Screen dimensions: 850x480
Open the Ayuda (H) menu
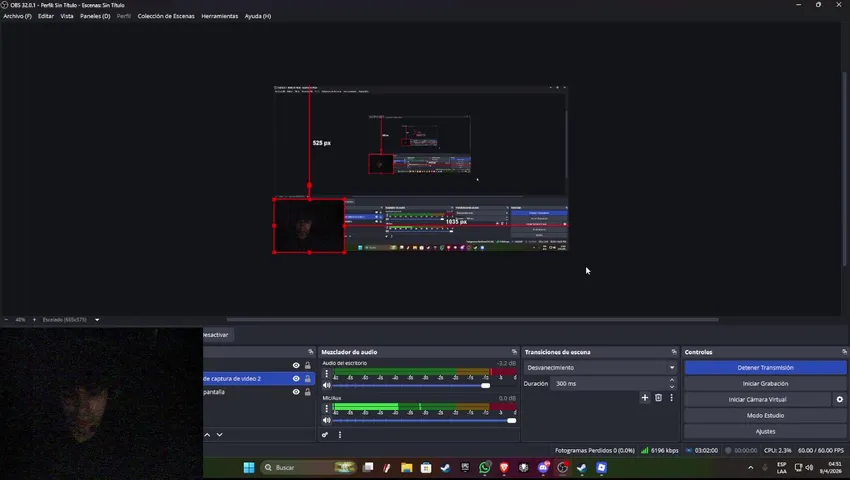point(257,16)
